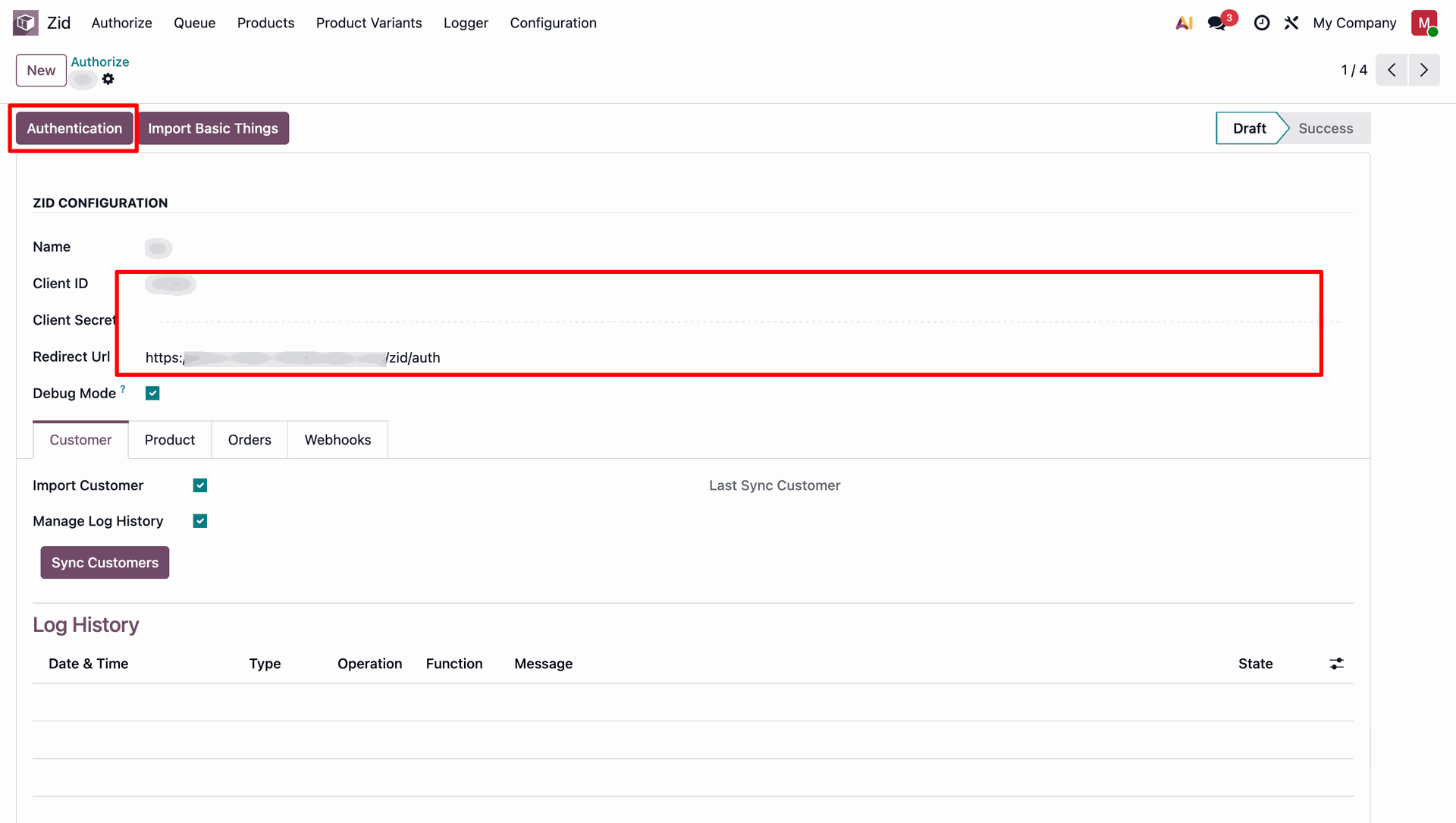Sort log by Function column
The width and height of the screenshot is (1456, 823).
coord(454,664)
